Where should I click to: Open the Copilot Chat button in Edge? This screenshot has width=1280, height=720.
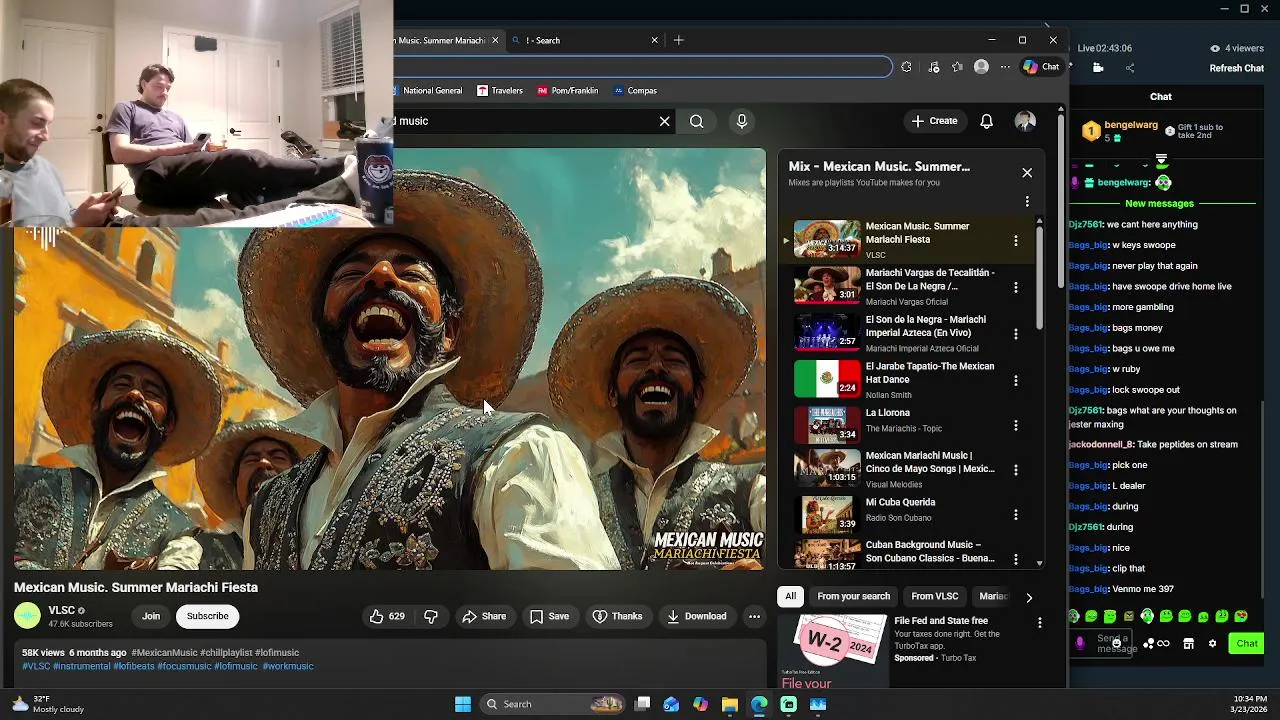coord(1041,67)
